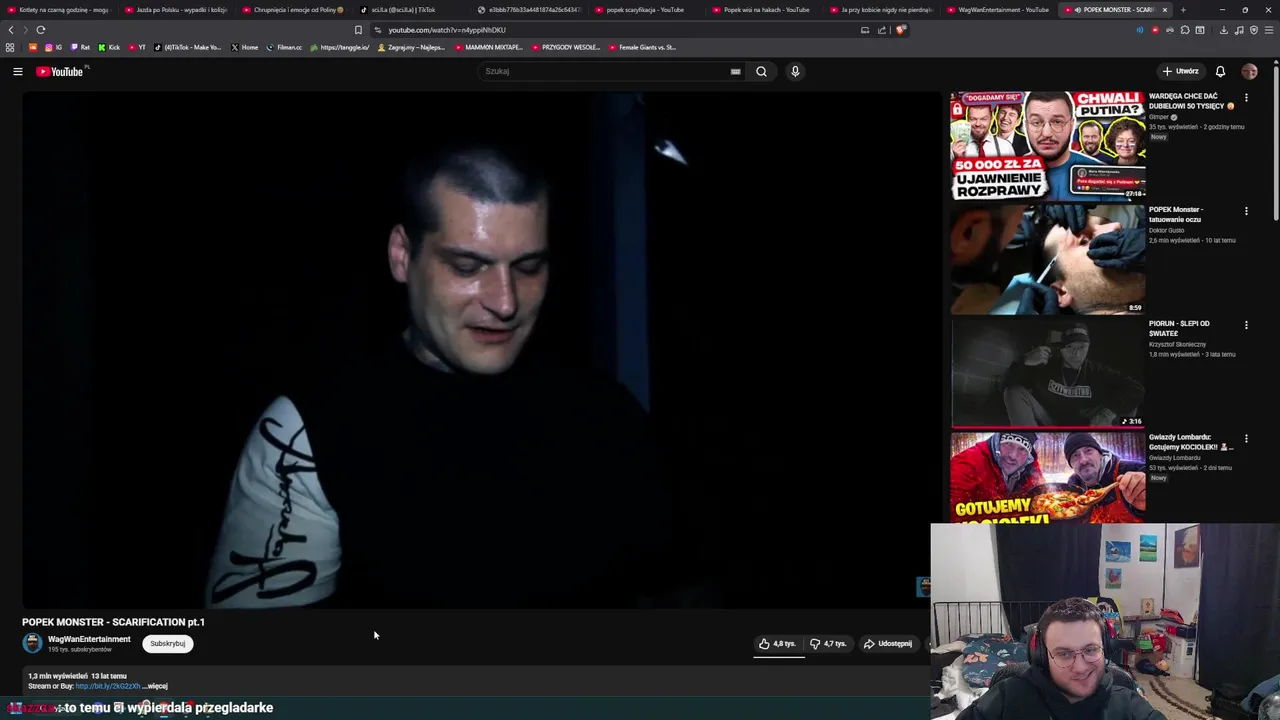
Task: Open PIORUN - ŚLEPI OD ŚWIATEŁ thumbnail
Action: pyautogui.click(x=1047, y=374)
